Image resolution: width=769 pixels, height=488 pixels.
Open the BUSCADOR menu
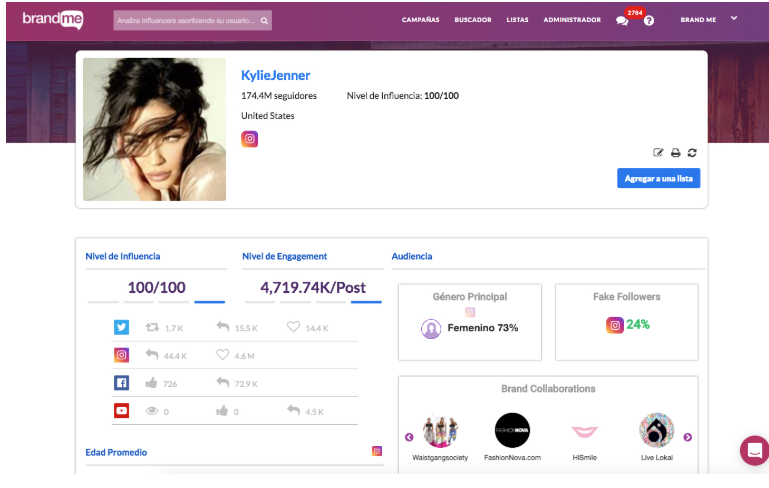pos(473,20)
